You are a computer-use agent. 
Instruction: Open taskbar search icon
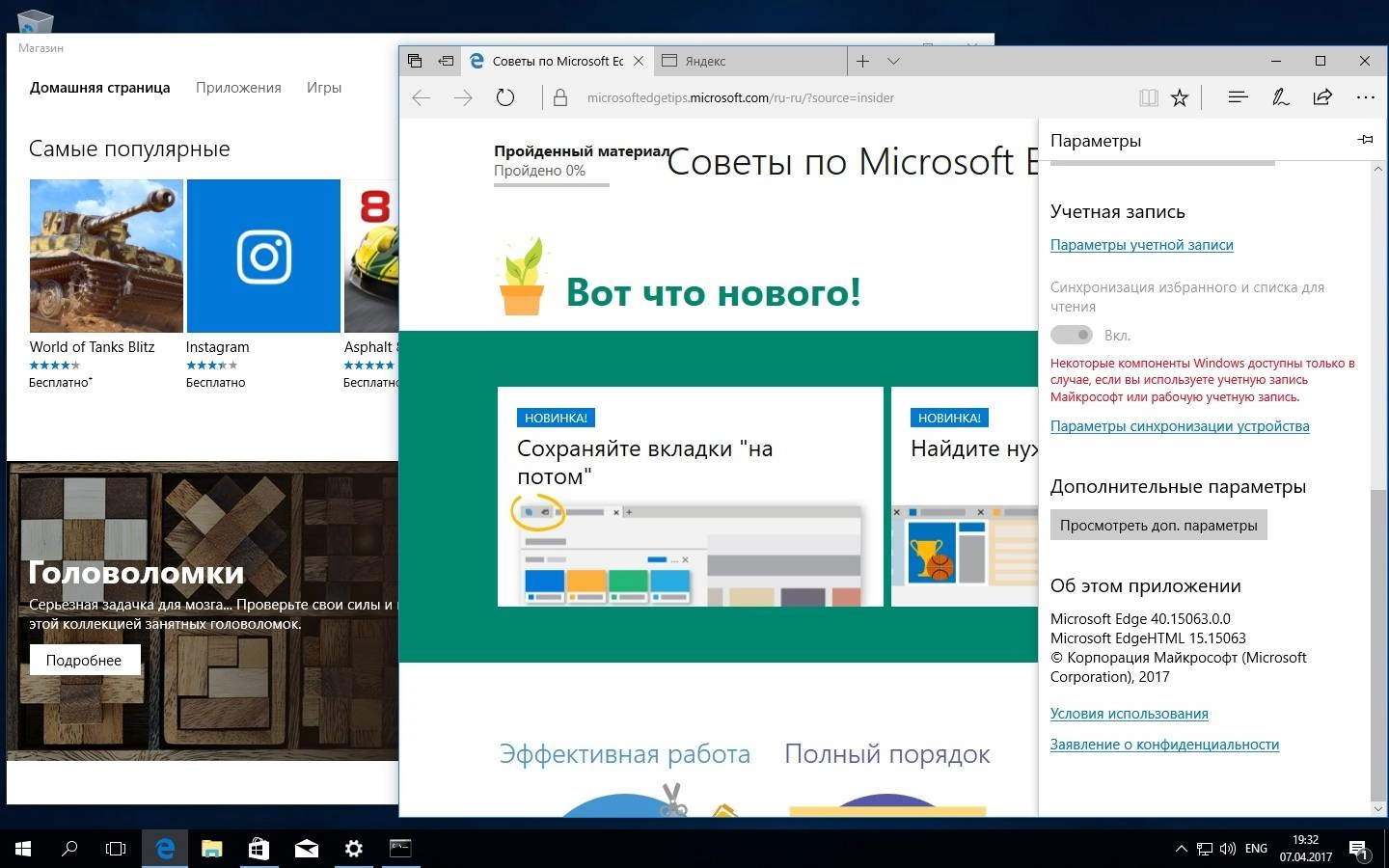69,849
